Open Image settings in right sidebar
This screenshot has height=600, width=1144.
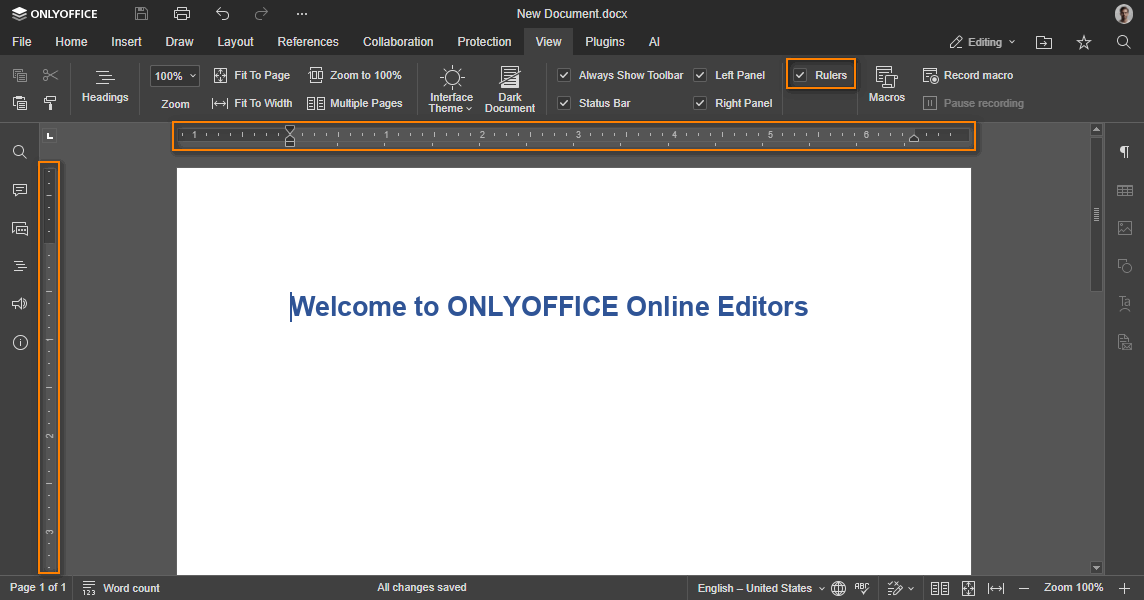point(1124,228)
